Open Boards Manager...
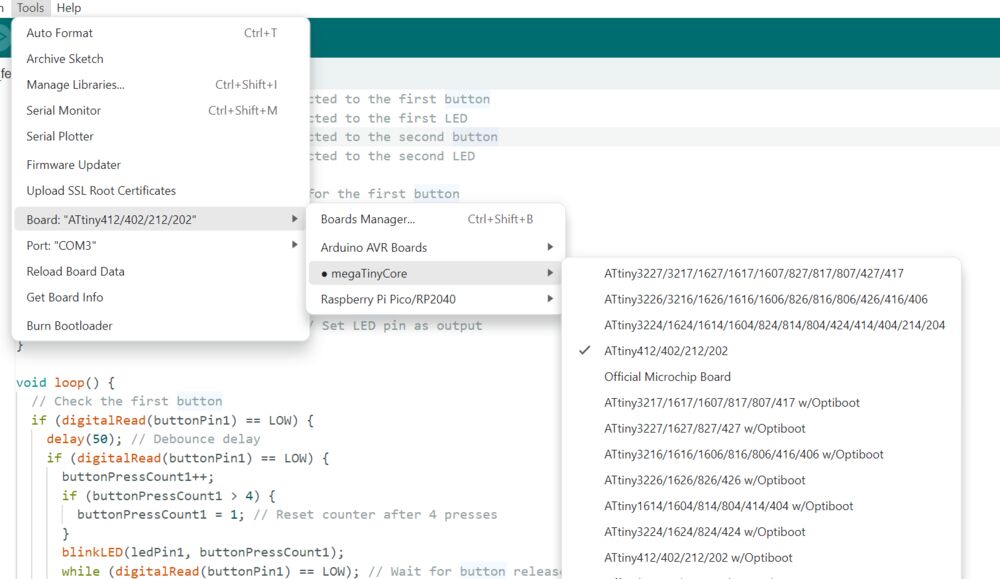Viewport: 1000px width, 579px height. tap(435, 219)
